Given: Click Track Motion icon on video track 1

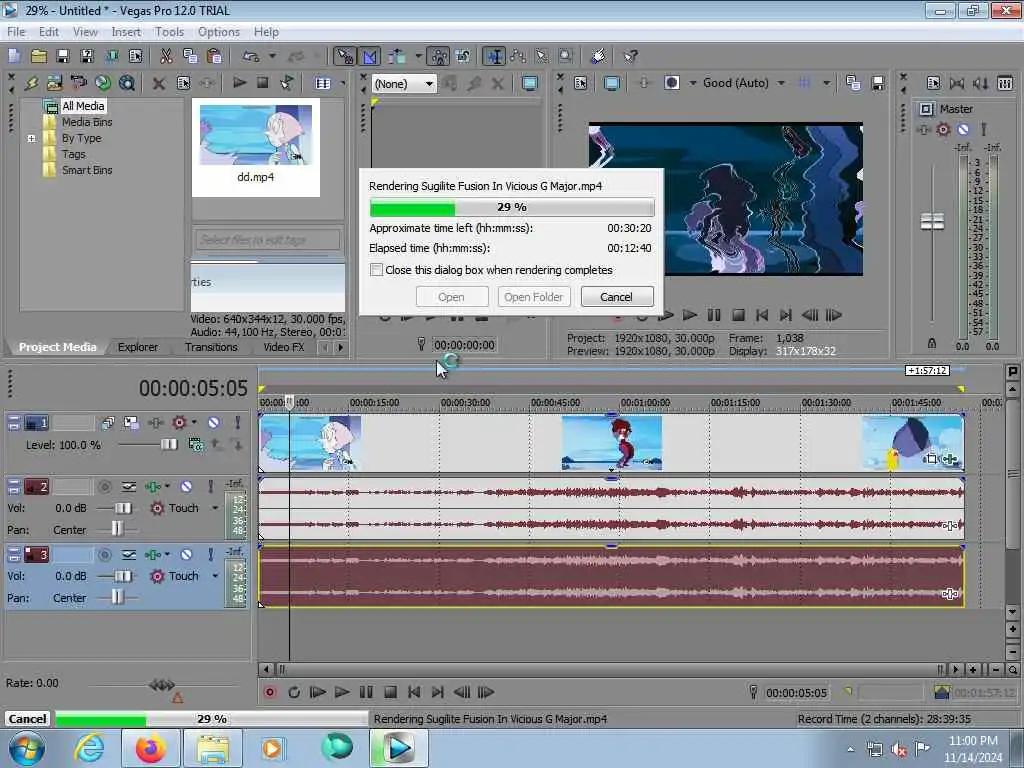Looking at the screenshot, I should pyautogui.click(x=131, y=423).
